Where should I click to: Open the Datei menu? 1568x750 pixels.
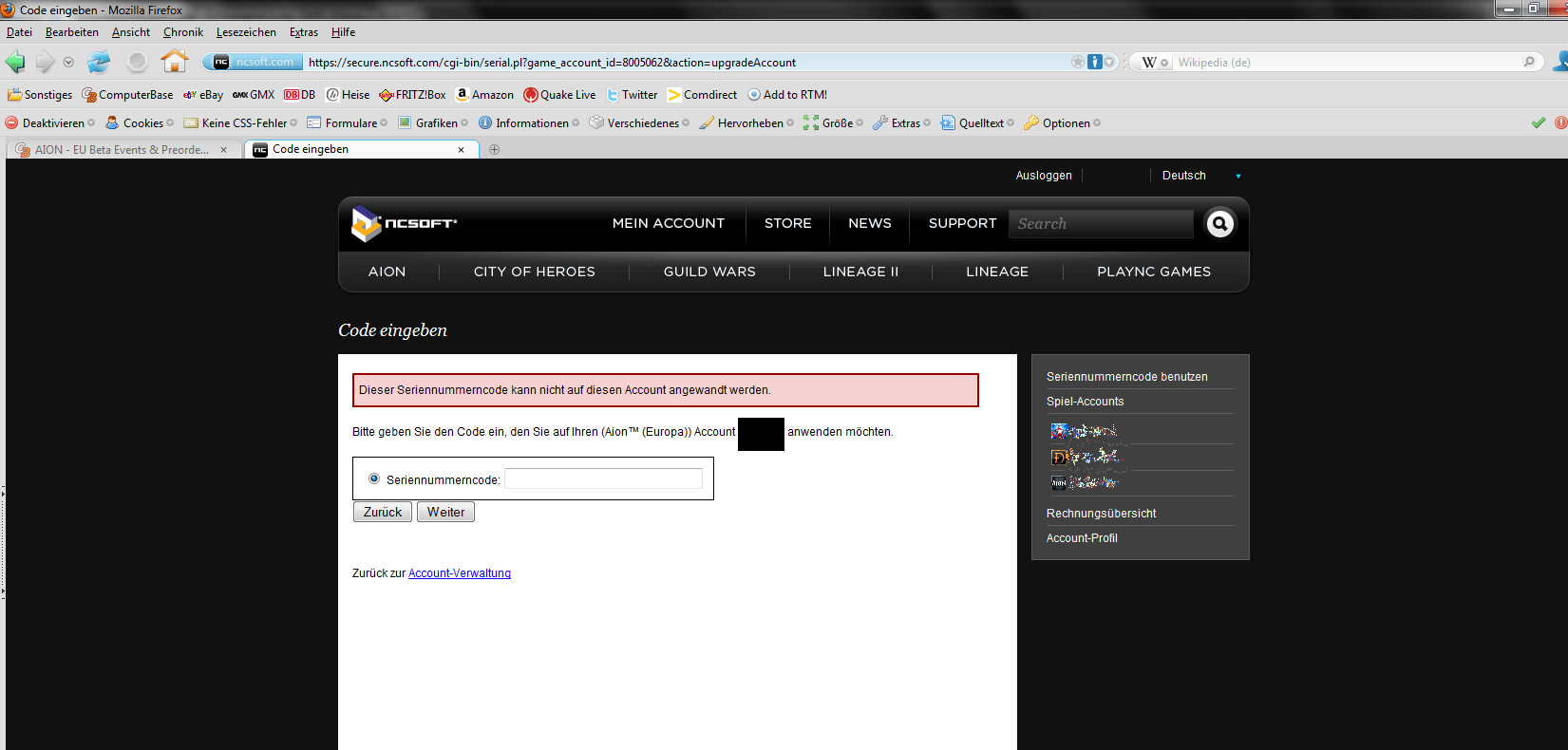[x=19, y=32]
